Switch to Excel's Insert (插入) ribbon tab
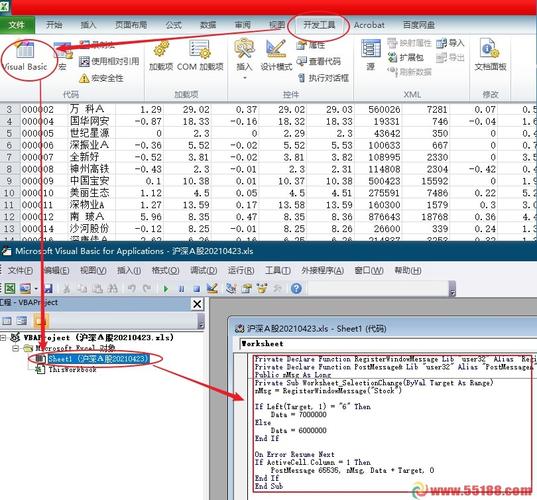 pyautogui.click(x=88, y=25)
